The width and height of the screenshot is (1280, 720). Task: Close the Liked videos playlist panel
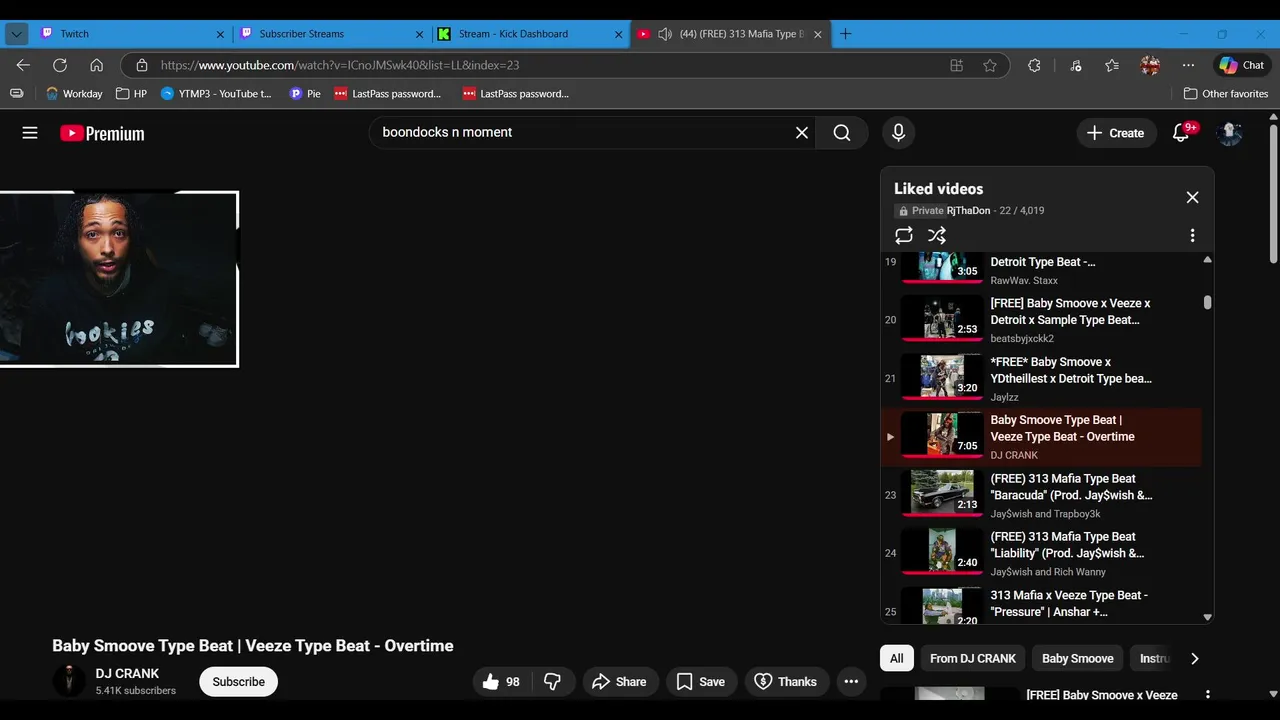(1192, 198)
